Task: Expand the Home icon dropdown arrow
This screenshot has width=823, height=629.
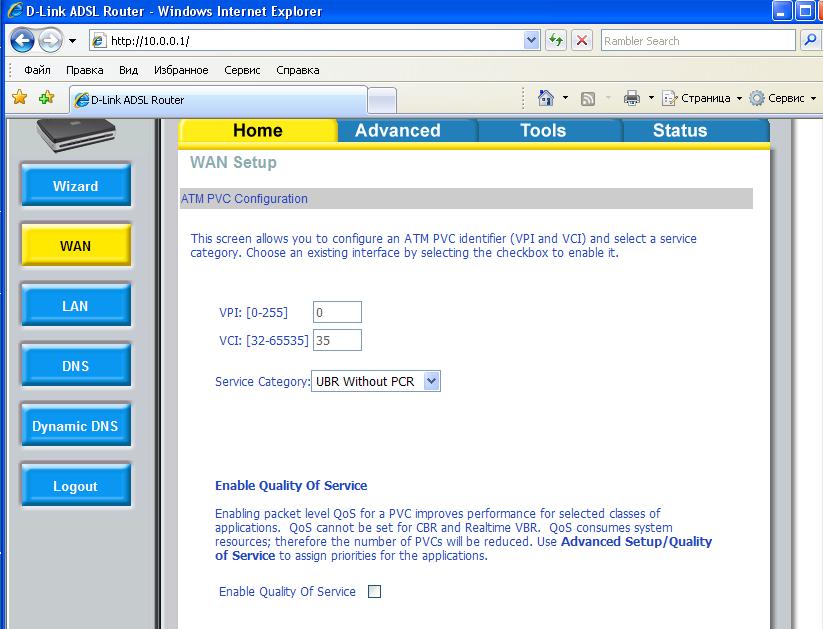Action: pos(565,98)
